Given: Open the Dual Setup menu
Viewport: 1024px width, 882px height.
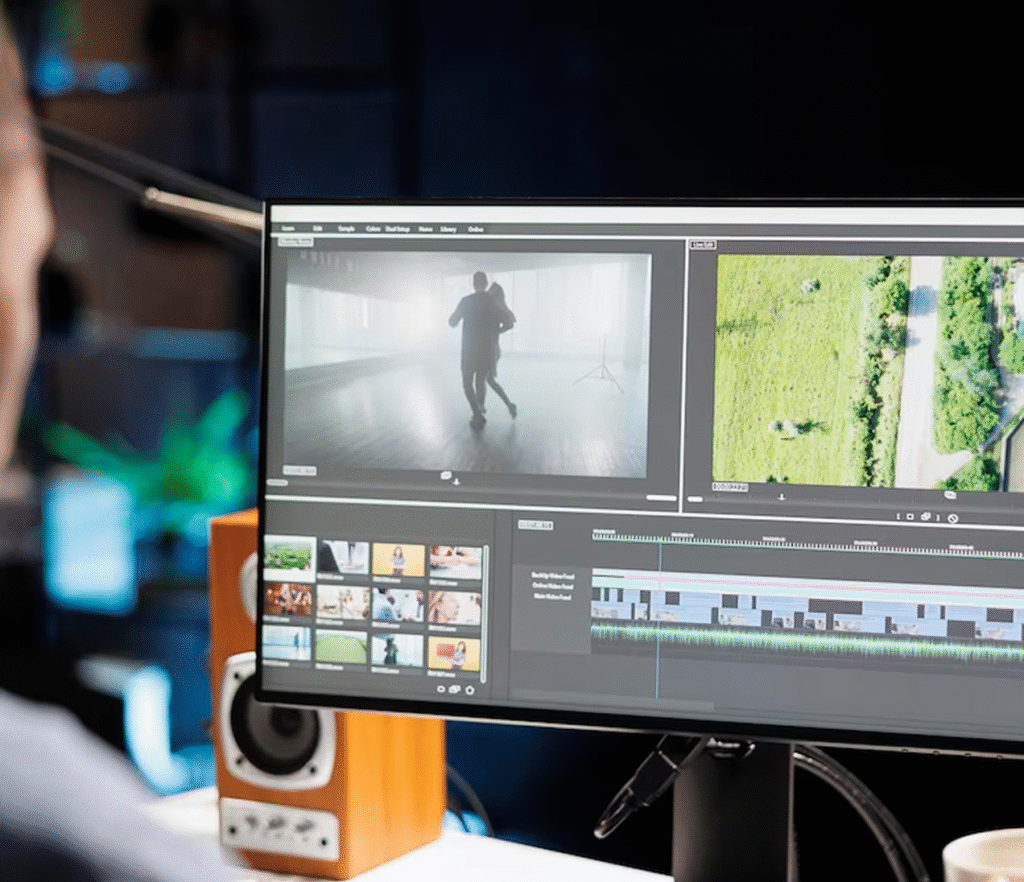Looking at the screenshot, I should 398,229.
